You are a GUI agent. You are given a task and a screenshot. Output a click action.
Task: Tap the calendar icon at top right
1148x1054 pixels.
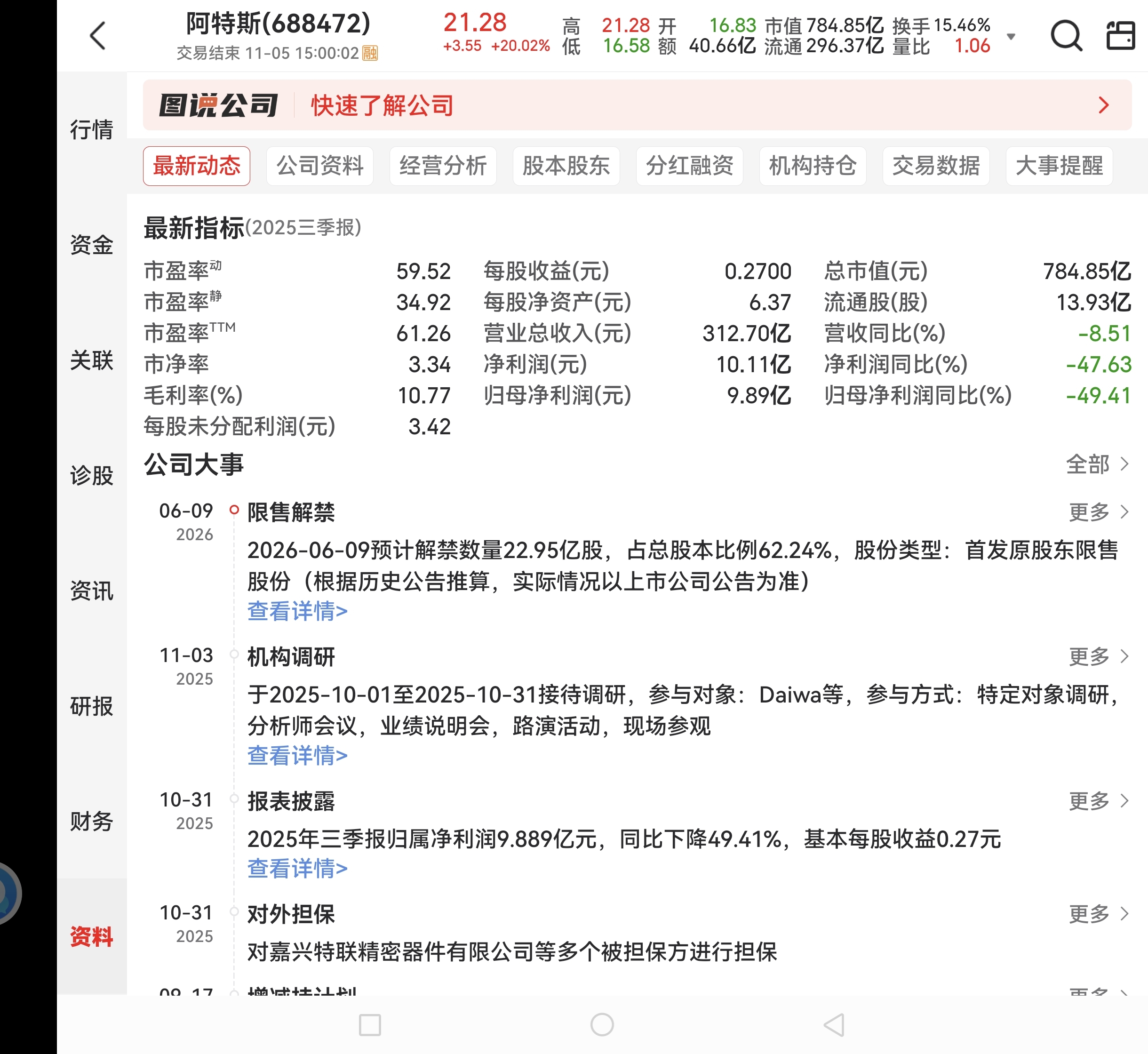(1120, 36)
